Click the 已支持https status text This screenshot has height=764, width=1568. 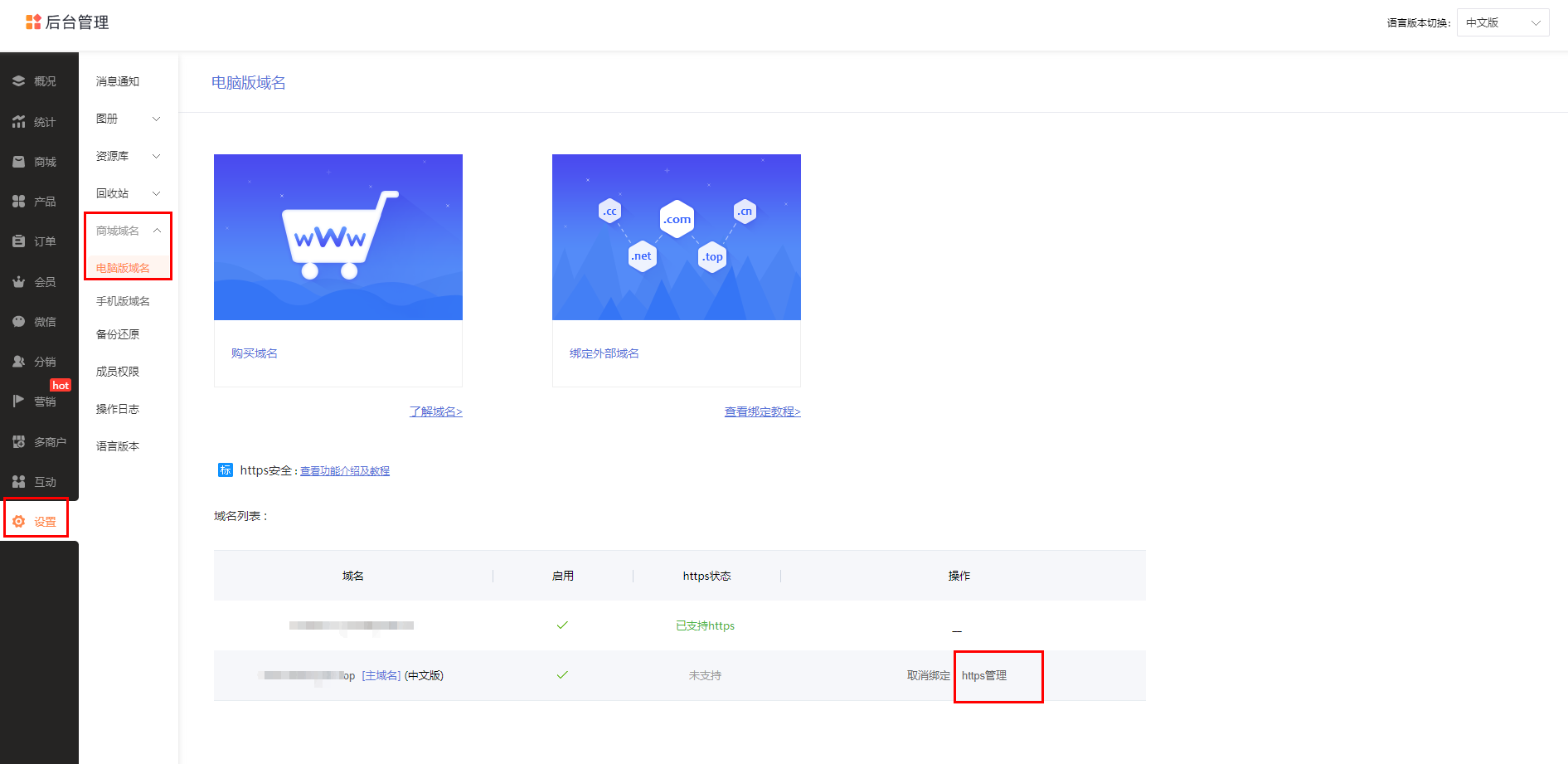(x=706, y=626)
